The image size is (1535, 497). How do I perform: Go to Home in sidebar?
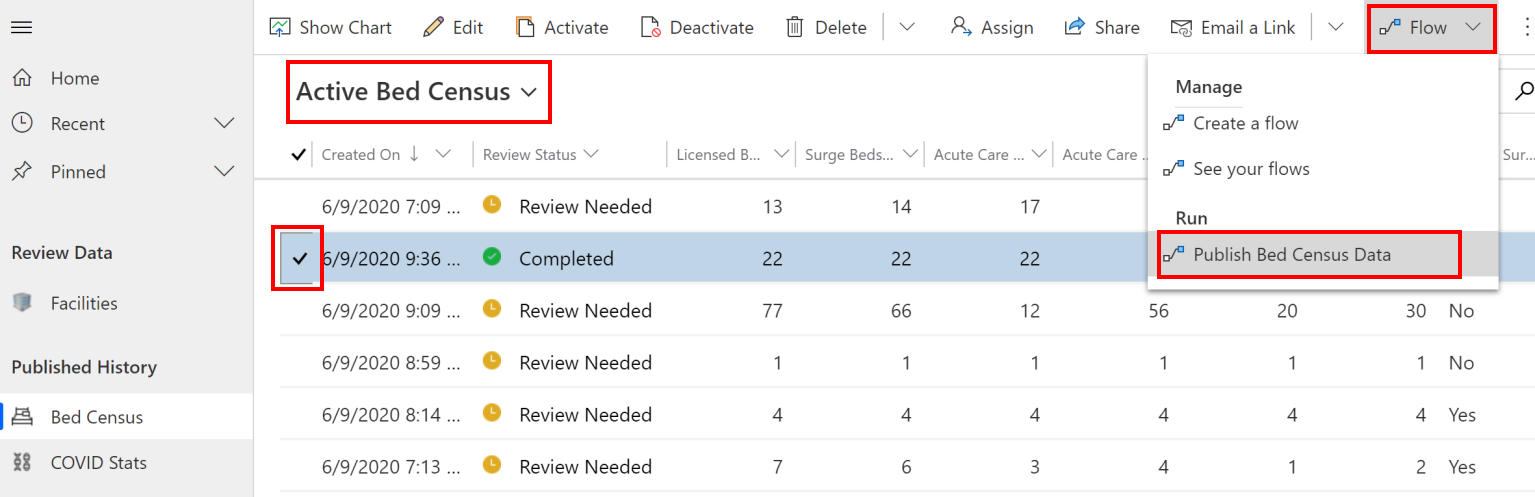(75, 78)
